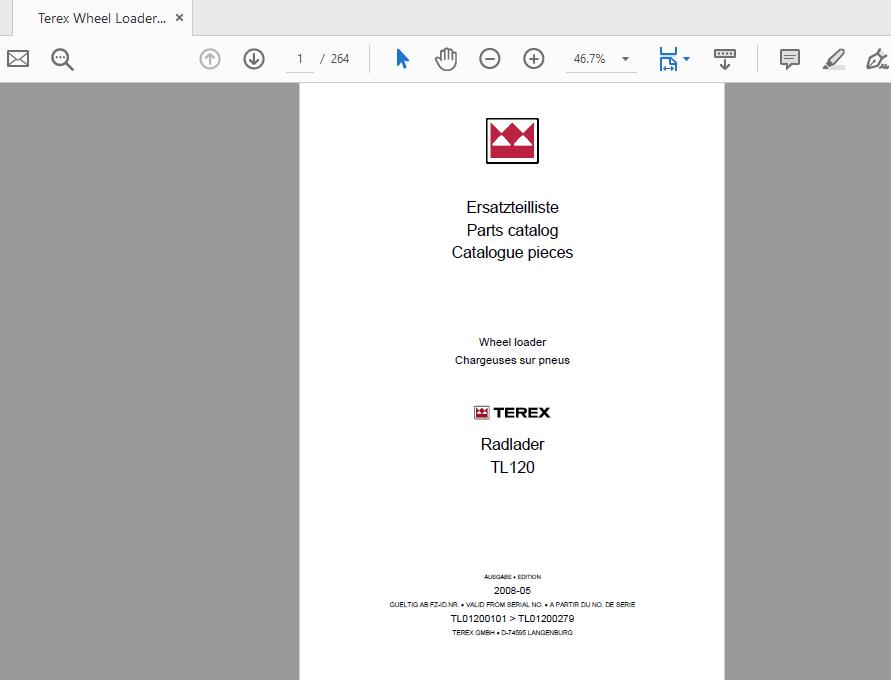Screen dimensions: 891x680
Task: Choose the selection arrow tool
Action: [402, 59]
